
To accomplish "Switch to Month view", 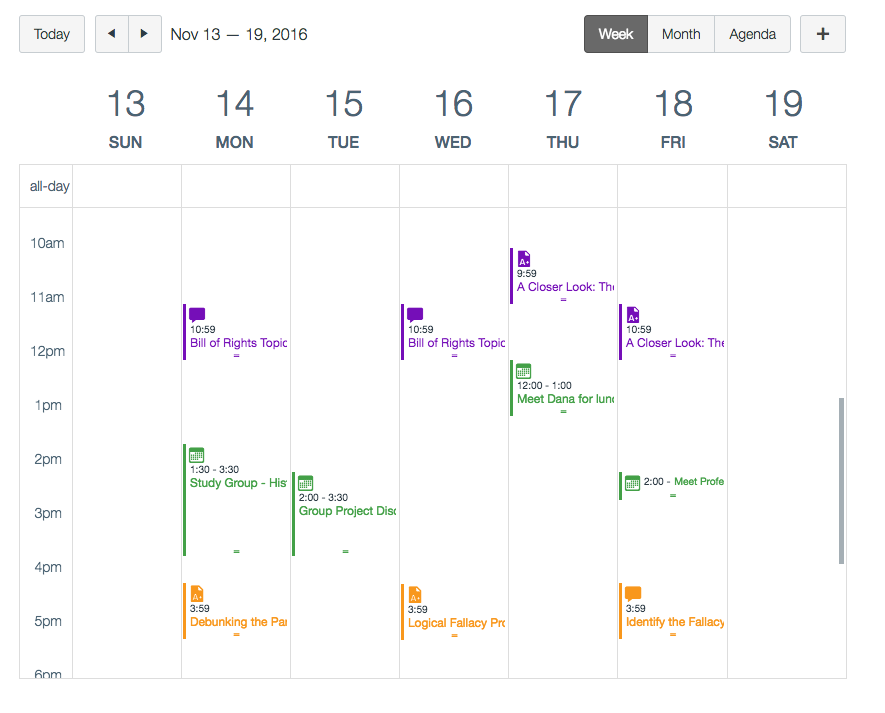I will point(681,33).
